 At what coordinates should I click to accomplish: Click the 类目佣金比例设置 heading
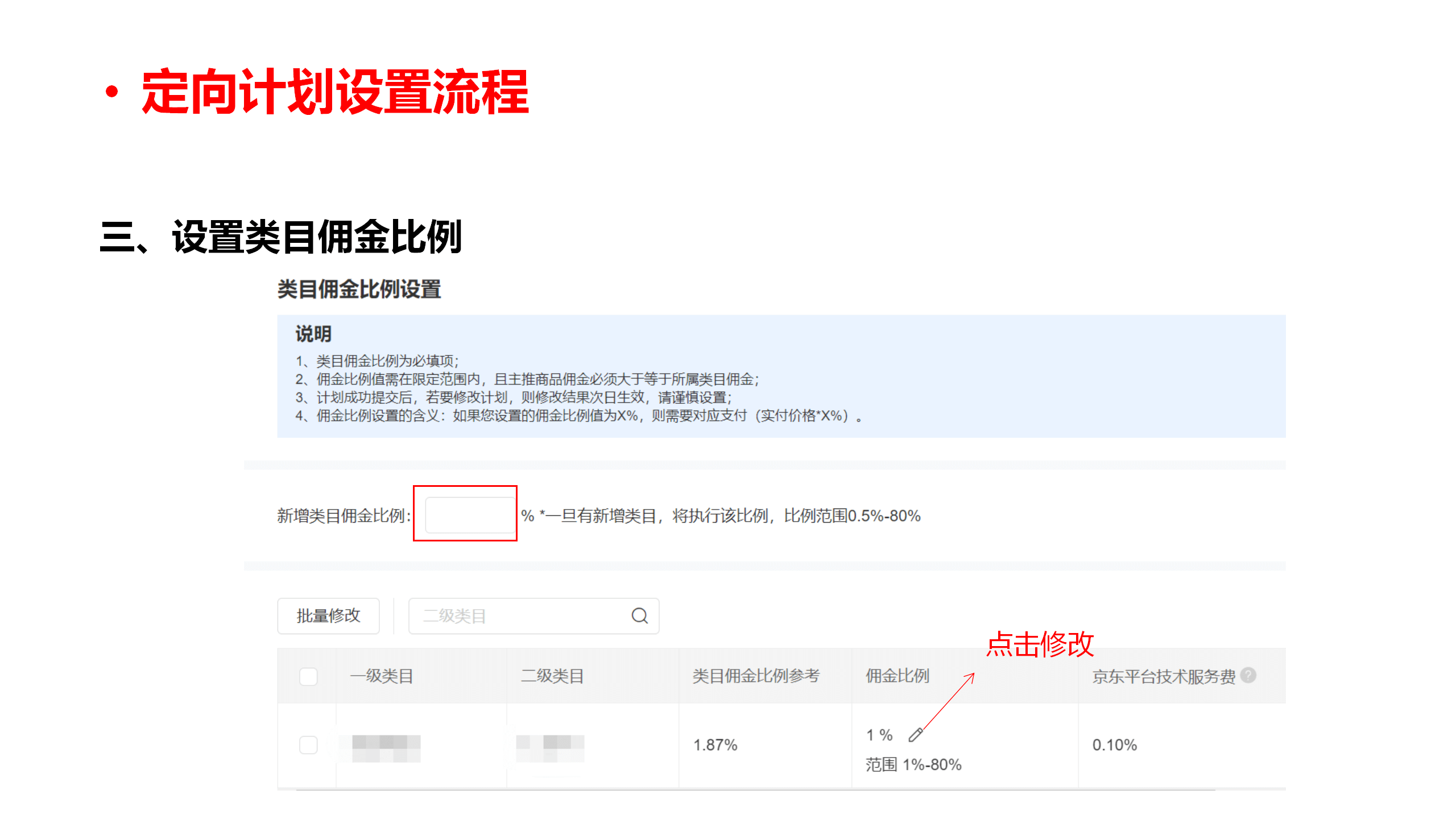click(x=359, y=289)
